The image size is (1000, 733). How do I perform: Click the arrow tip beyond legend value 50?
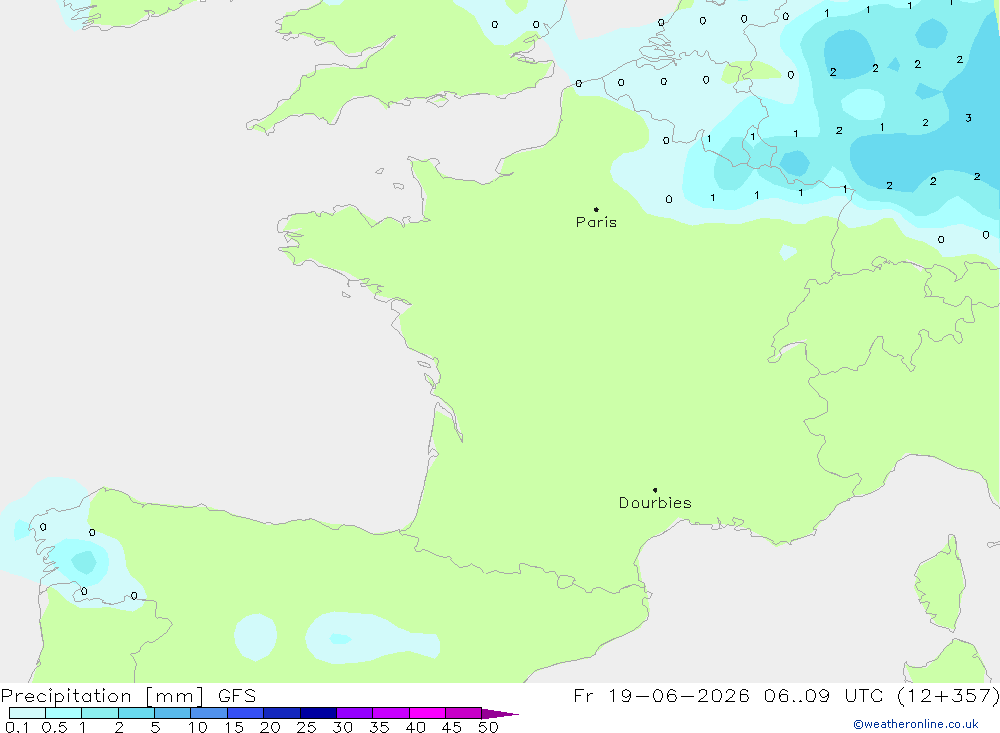pyautogui.click(x=501, y=714)
